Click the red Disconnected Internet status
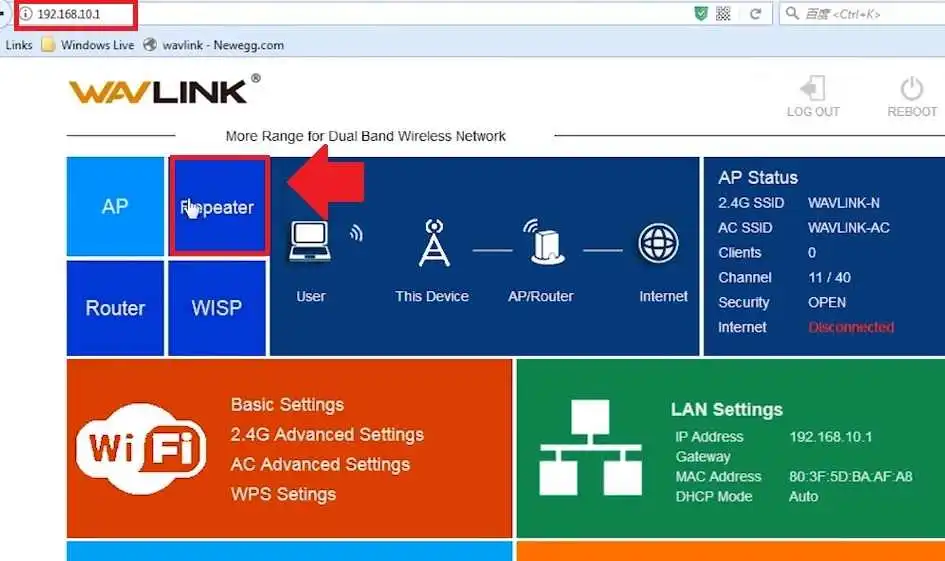The image size is (945, 561). (x=851, y=327)
